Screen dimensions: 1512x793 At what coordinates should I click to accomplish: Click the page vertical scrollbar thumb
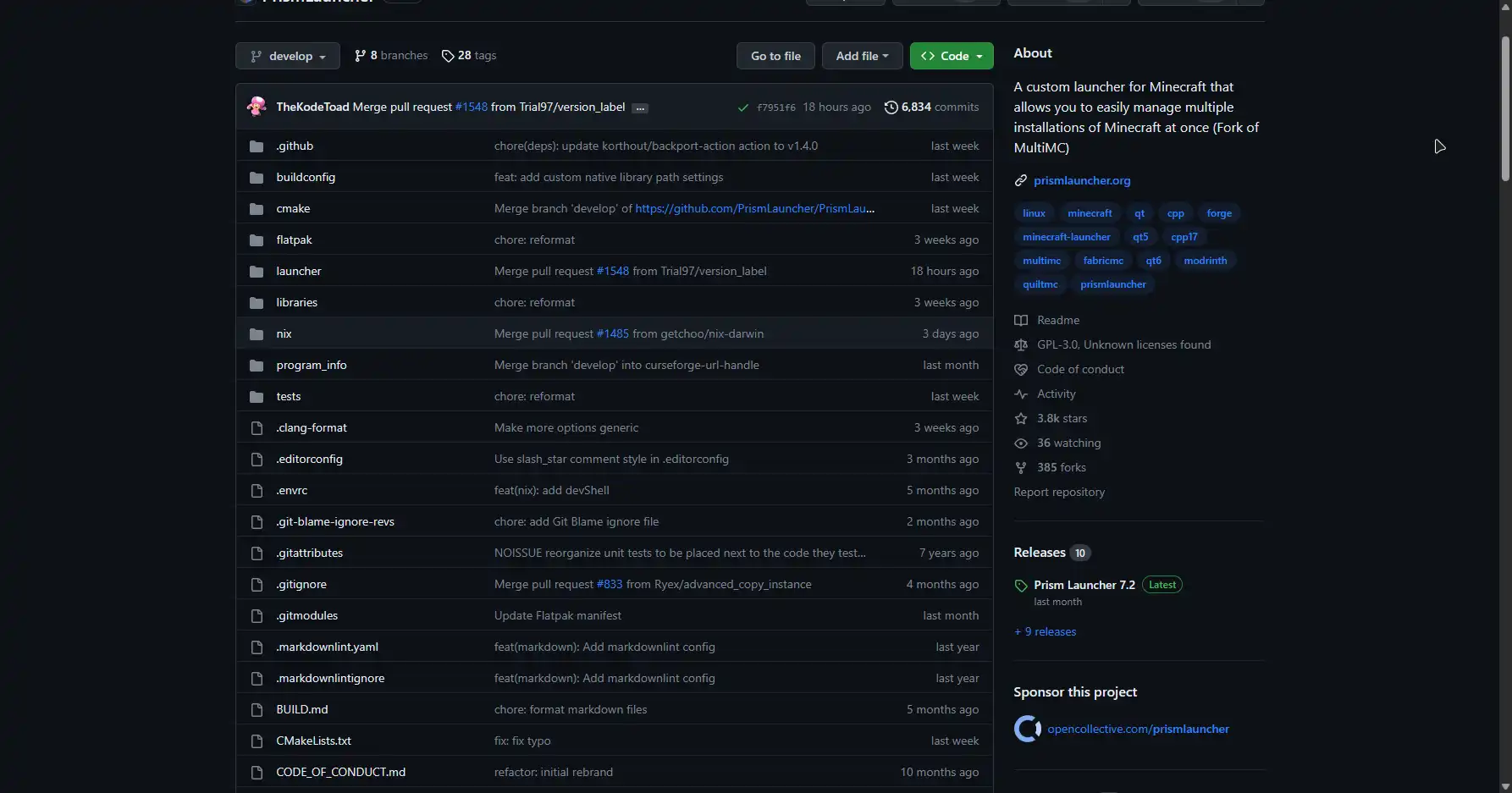(1505, 108)
